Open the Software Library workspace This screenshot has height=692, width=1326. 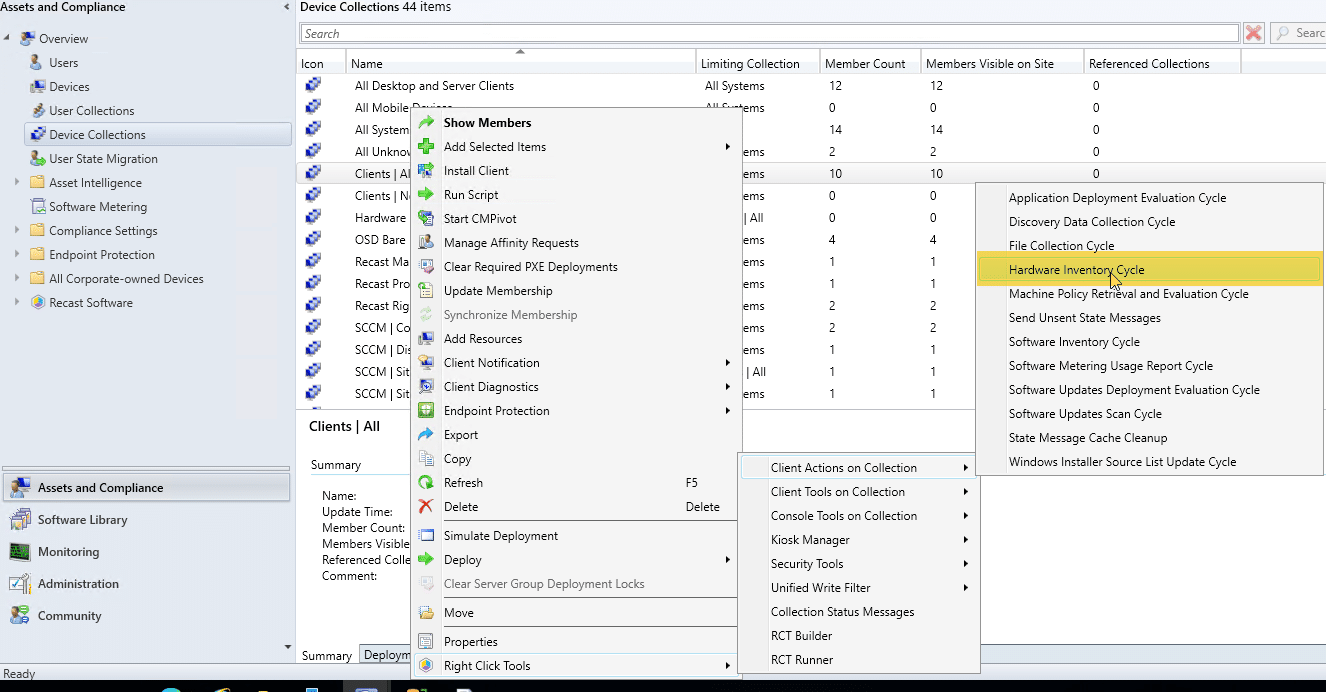82,520
